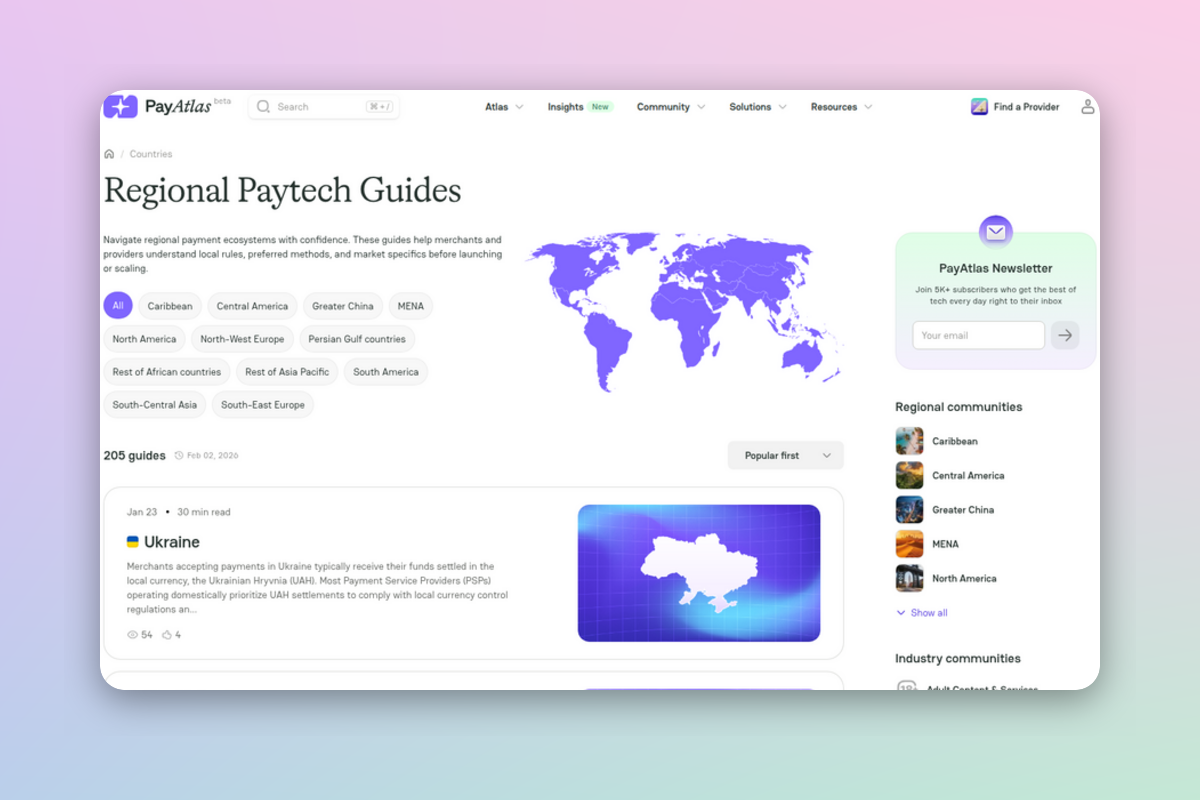Viewport: 1200px width, 800px height.
Task: Submit email with the arrow button
Action: [1065, 335]
